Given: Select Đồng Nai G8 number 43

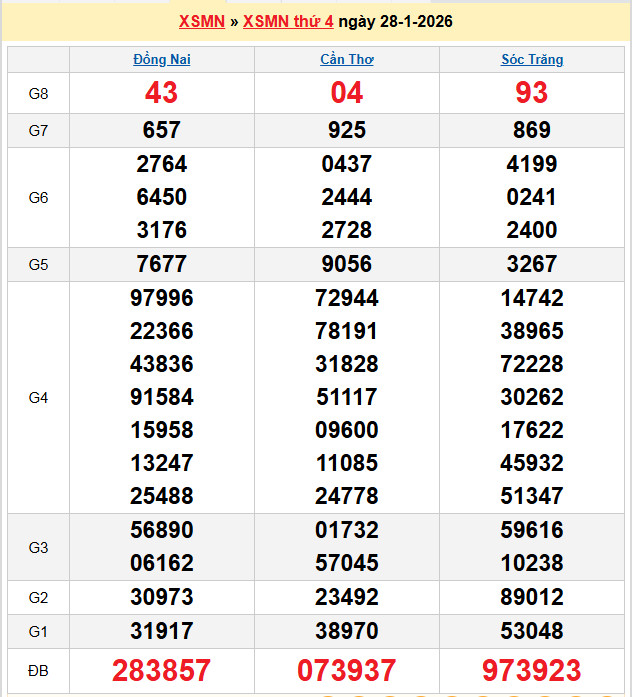Looking at the screenshot, I should click(161, 93).
